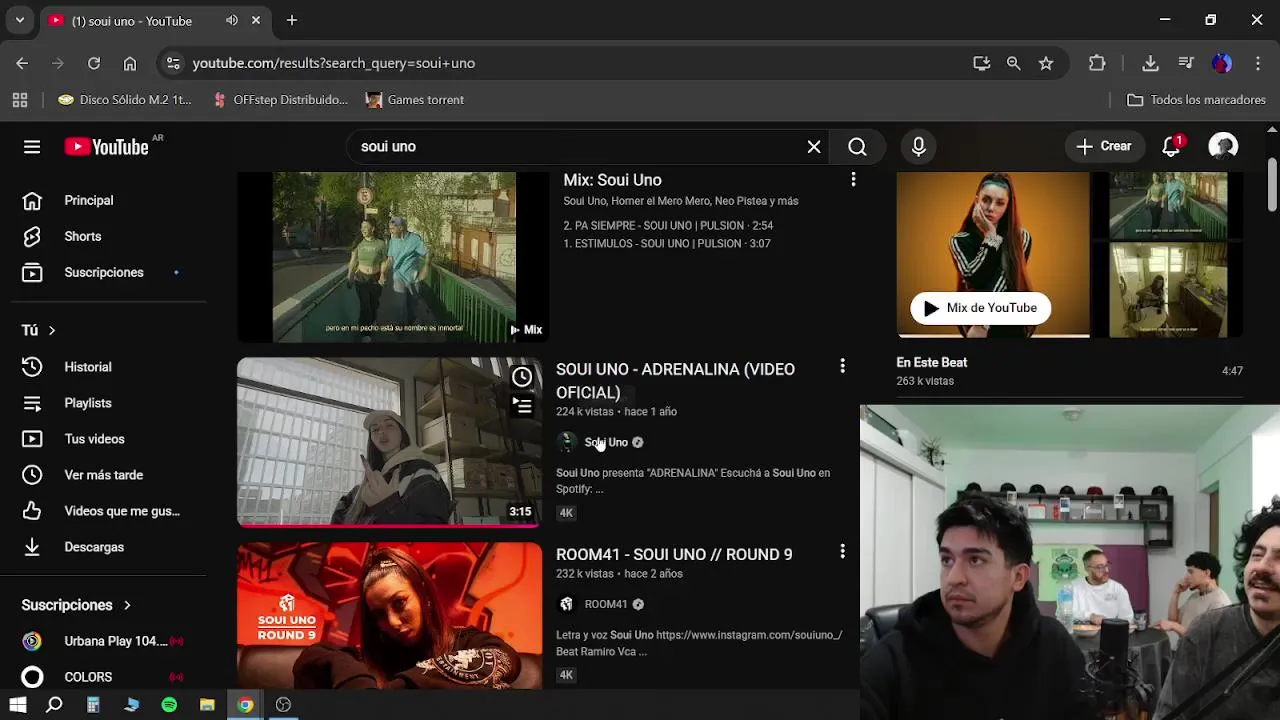1280x720 pixels.
Task: Open more options for ADRENALINA video
Action: pyautogui.click(x=842, y=367)
